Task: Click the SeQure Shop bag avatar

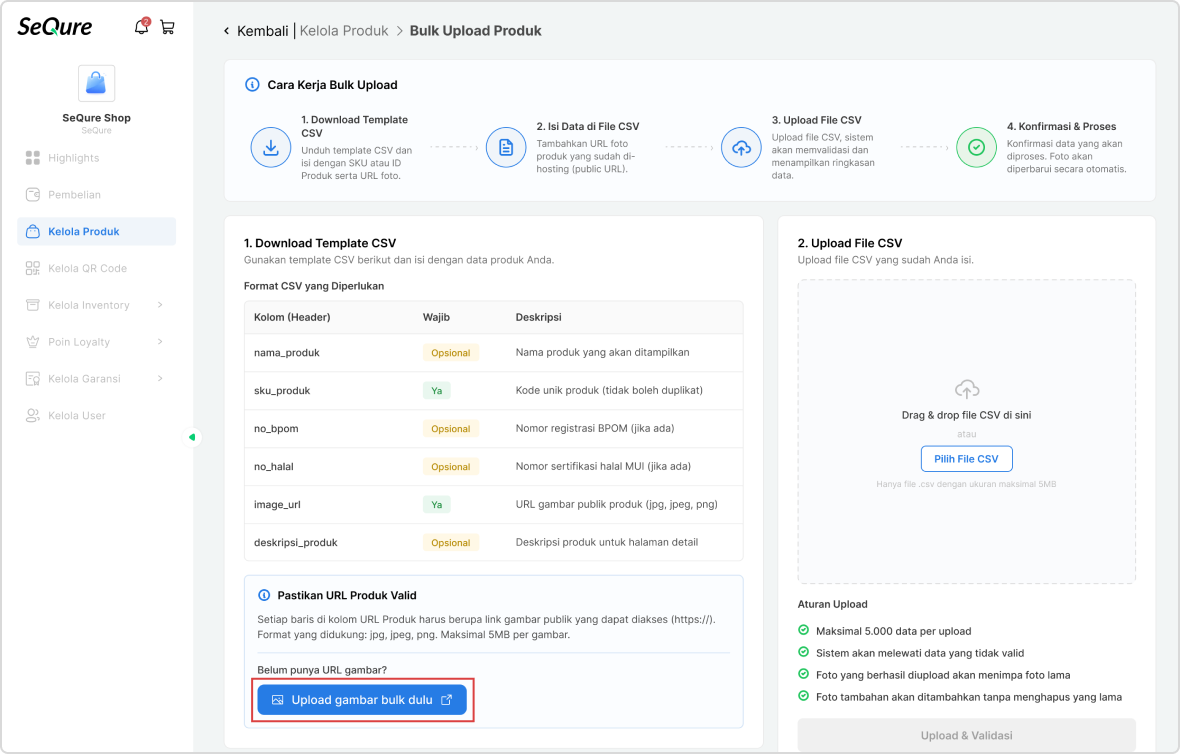Action: coord(96,83)
